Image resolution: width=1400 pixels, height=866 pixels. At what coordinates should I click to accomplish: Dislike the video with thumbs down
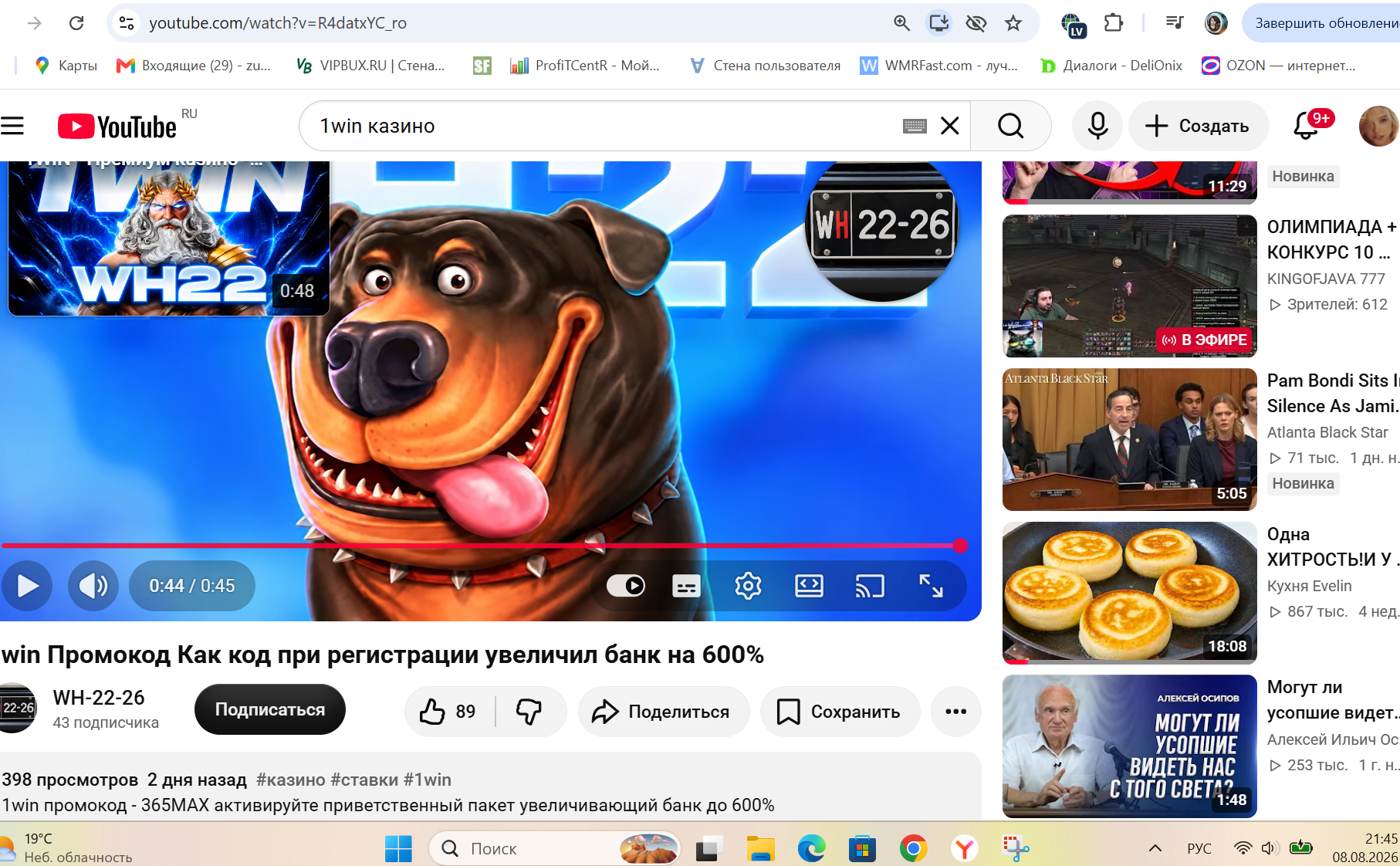point(529,711)
